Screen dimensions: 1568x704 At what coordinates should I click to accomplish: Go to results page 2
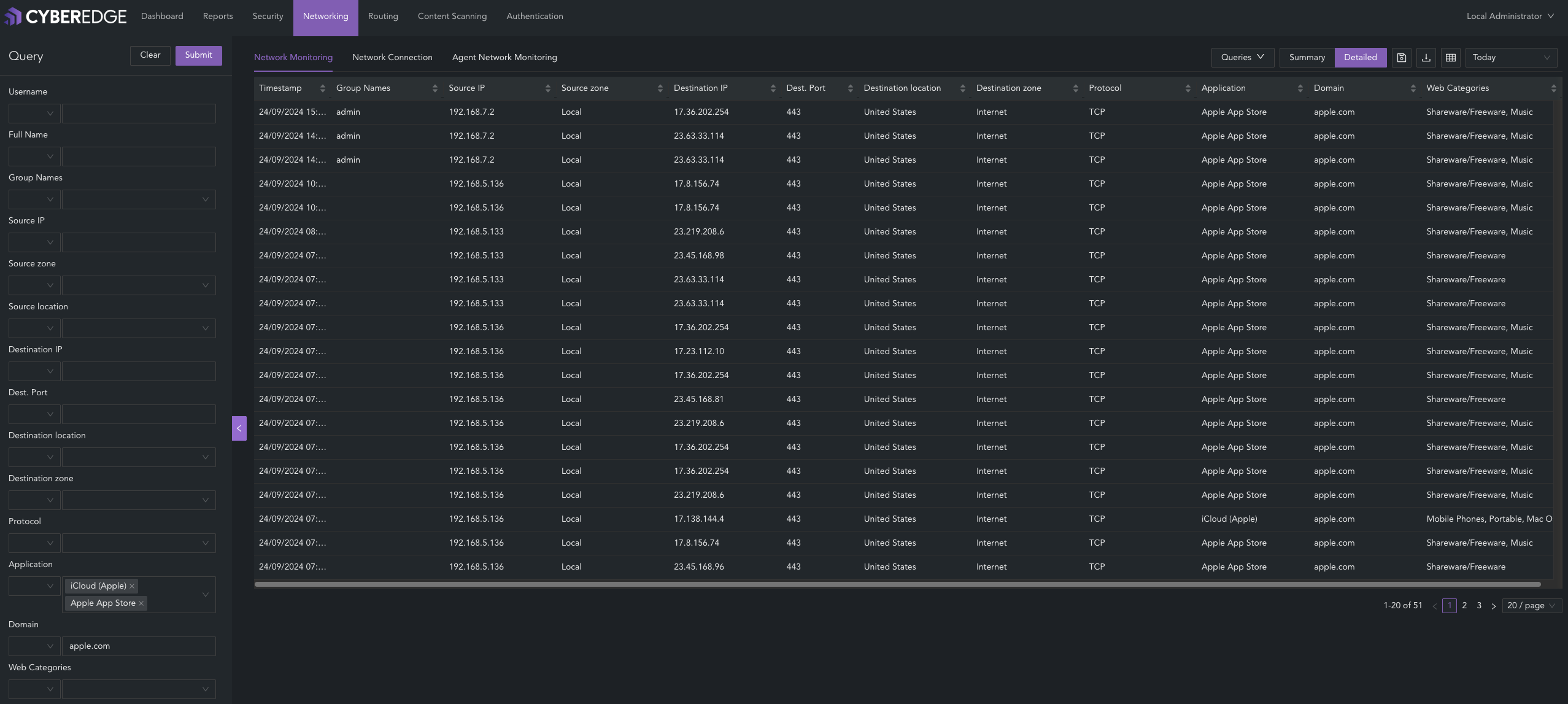click(1464, 606)
